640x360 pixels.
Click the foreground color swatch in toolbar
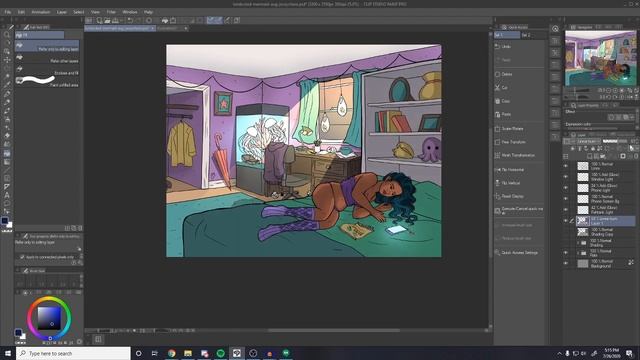click(x=5, y=221)
